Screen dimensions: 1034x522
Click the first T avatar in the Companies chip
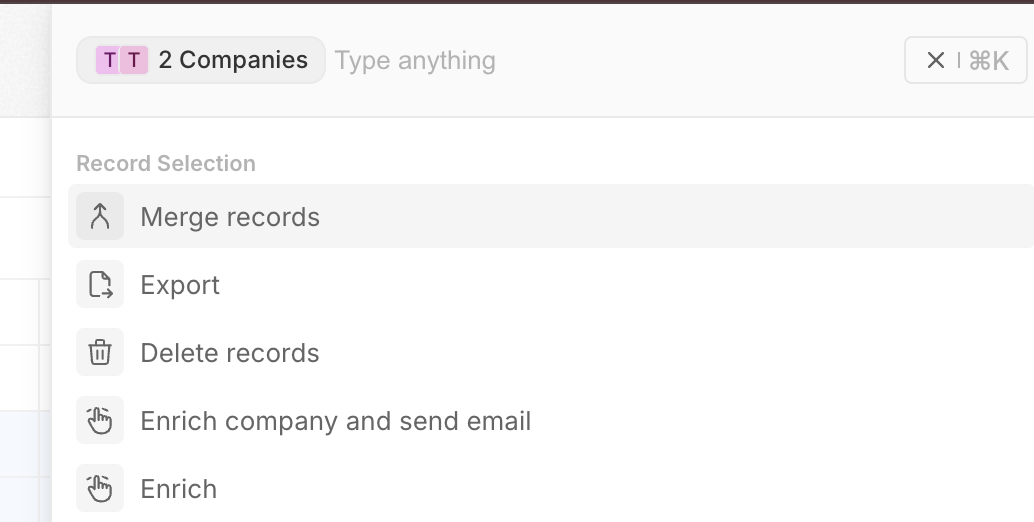109,61
